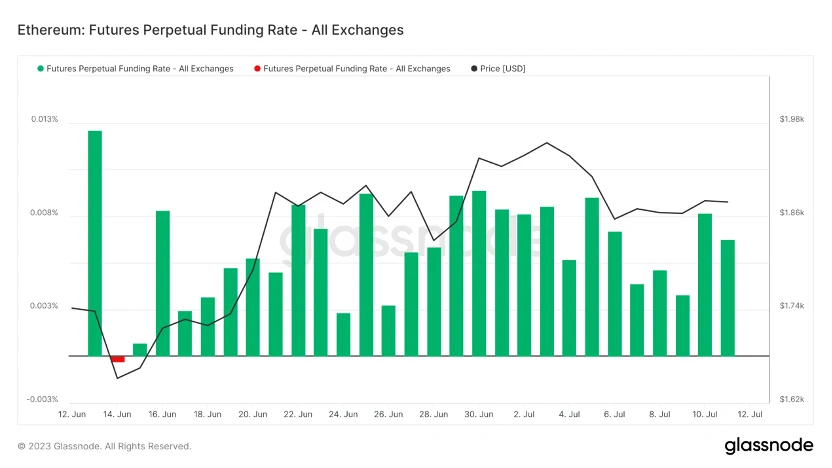Image resolution: width=832 pixels, height=468 pixels.
Task: Click the shortest green bar next to the red bar
Action: point(140,349)
